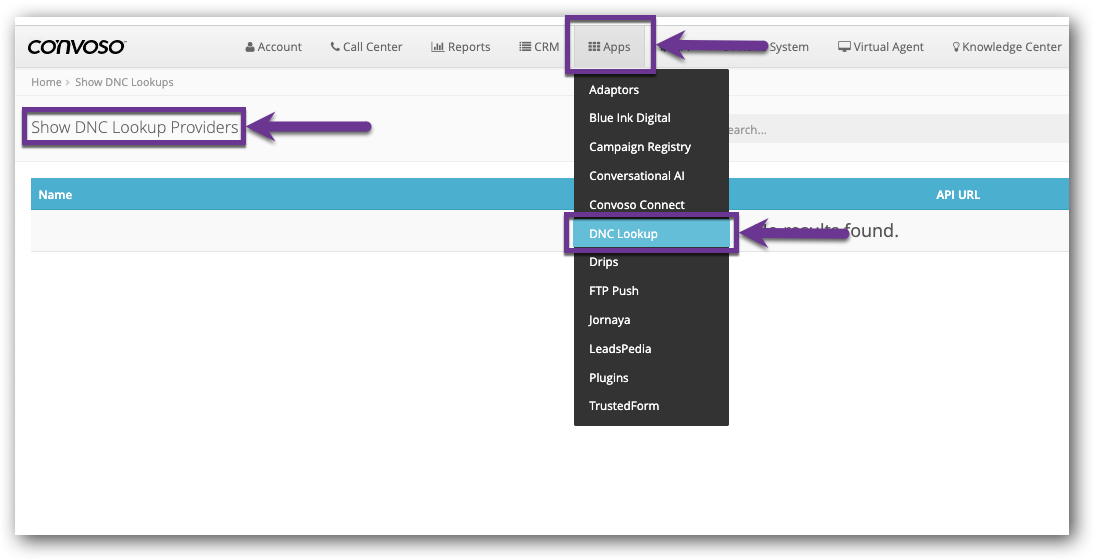The image size is (1094, 560).
Task: Open Drips from Apps dropdown
Action: tap(651, 262)
